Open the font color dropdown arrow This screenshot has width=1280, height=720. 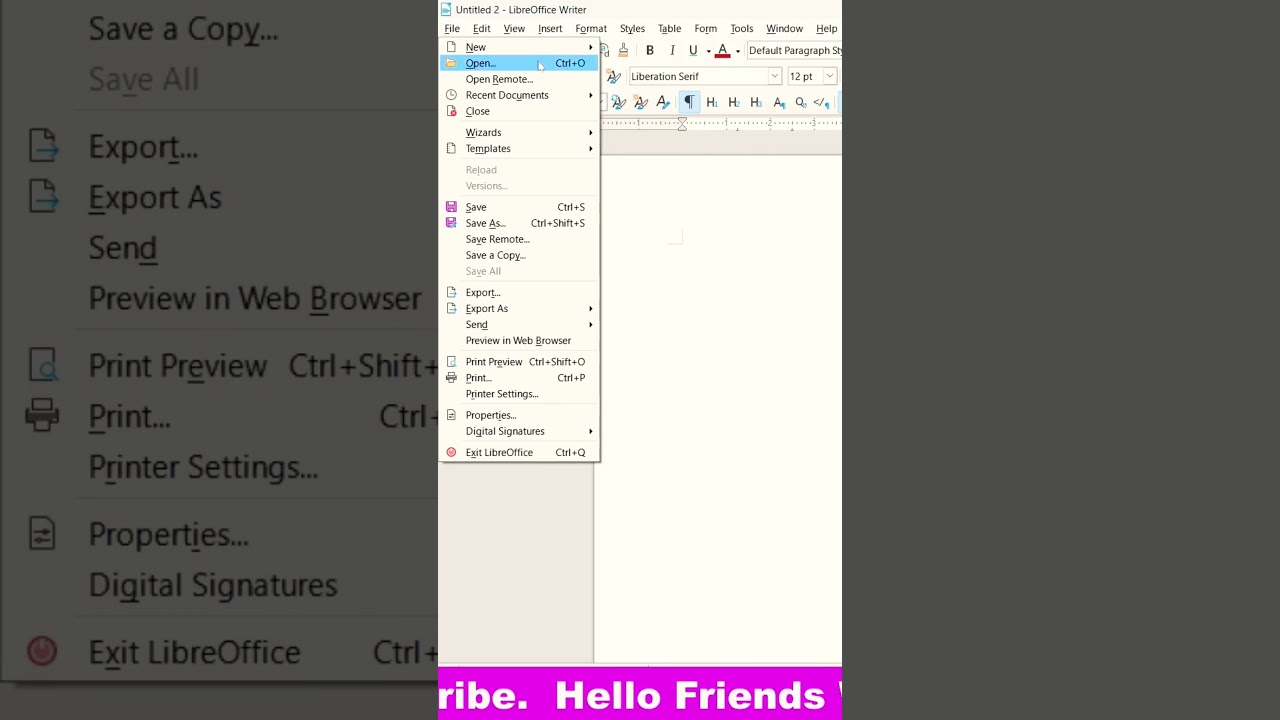click(x=738, y=51)
